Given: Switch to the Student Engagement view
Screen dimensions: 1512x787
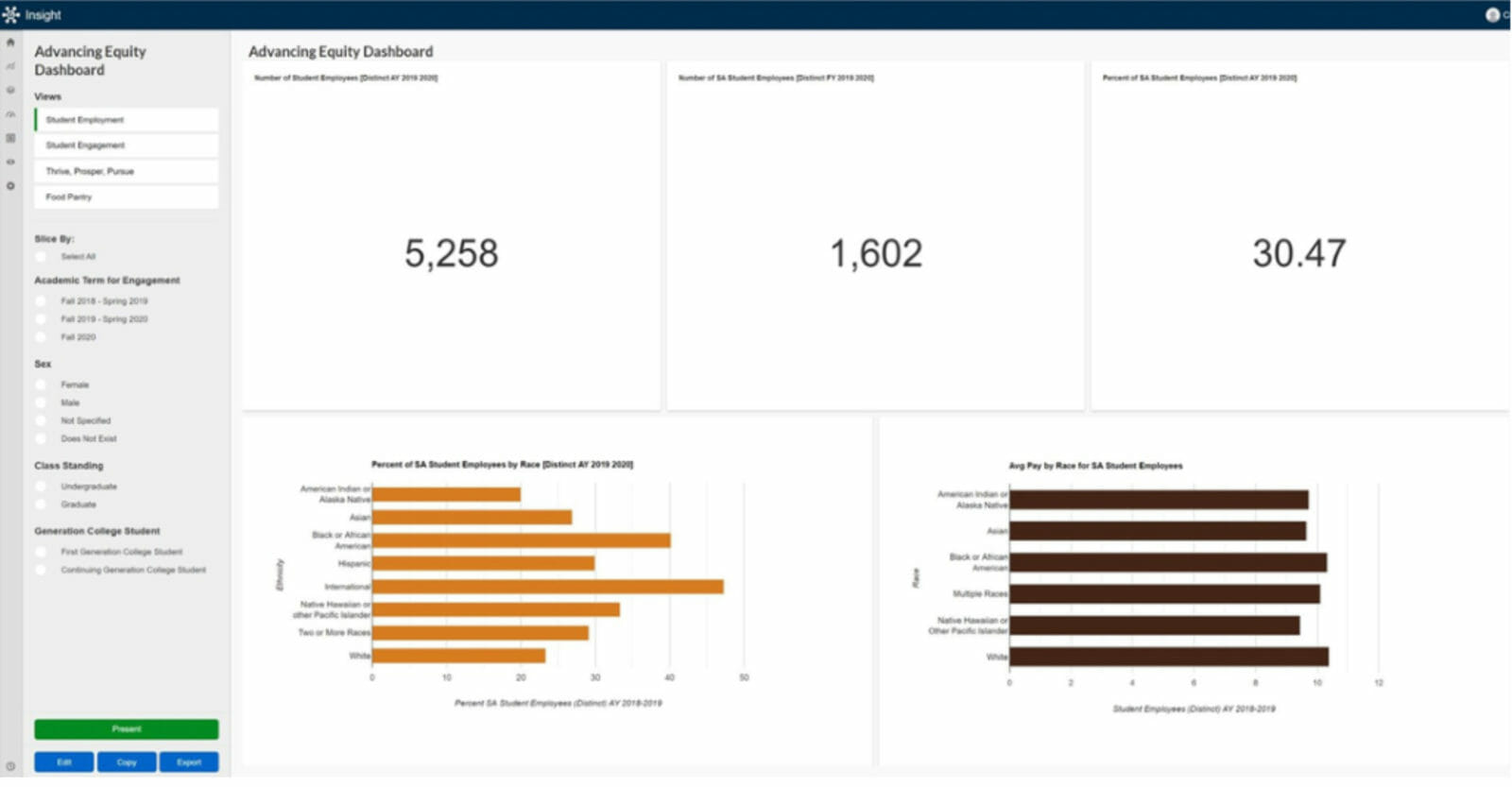Looking at the screenshot, I should (x=127, y=145).
